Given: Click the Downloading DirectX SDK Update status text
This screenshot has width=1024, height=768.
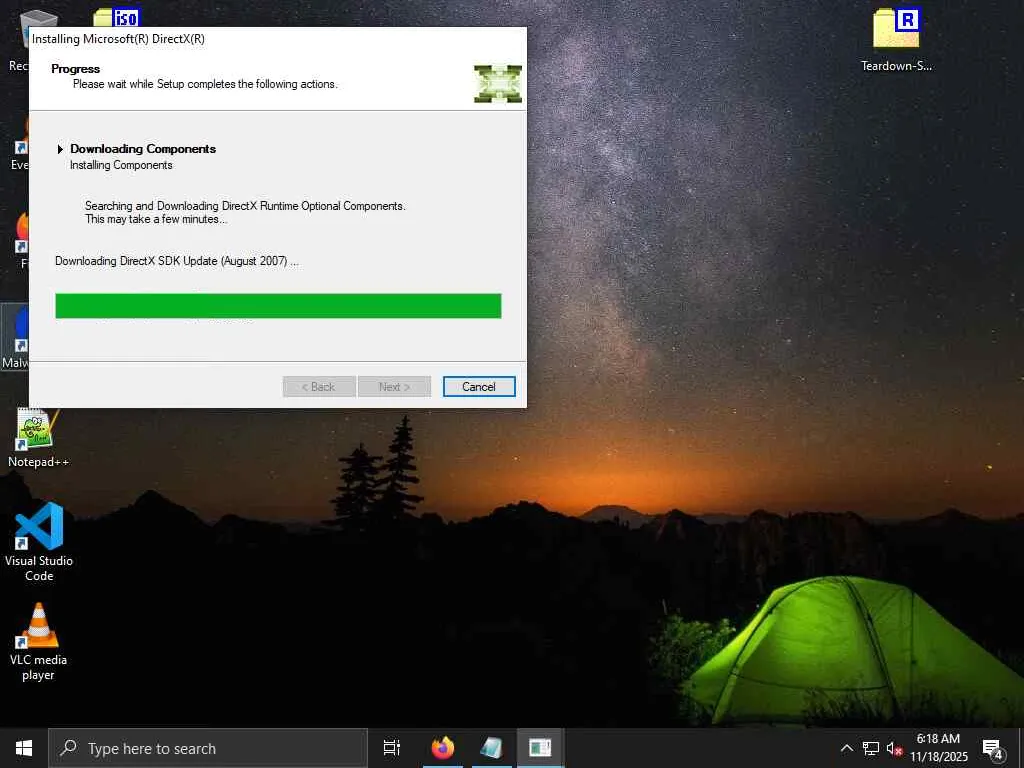Looking at the screenshot, I should [x=176, y=261].
